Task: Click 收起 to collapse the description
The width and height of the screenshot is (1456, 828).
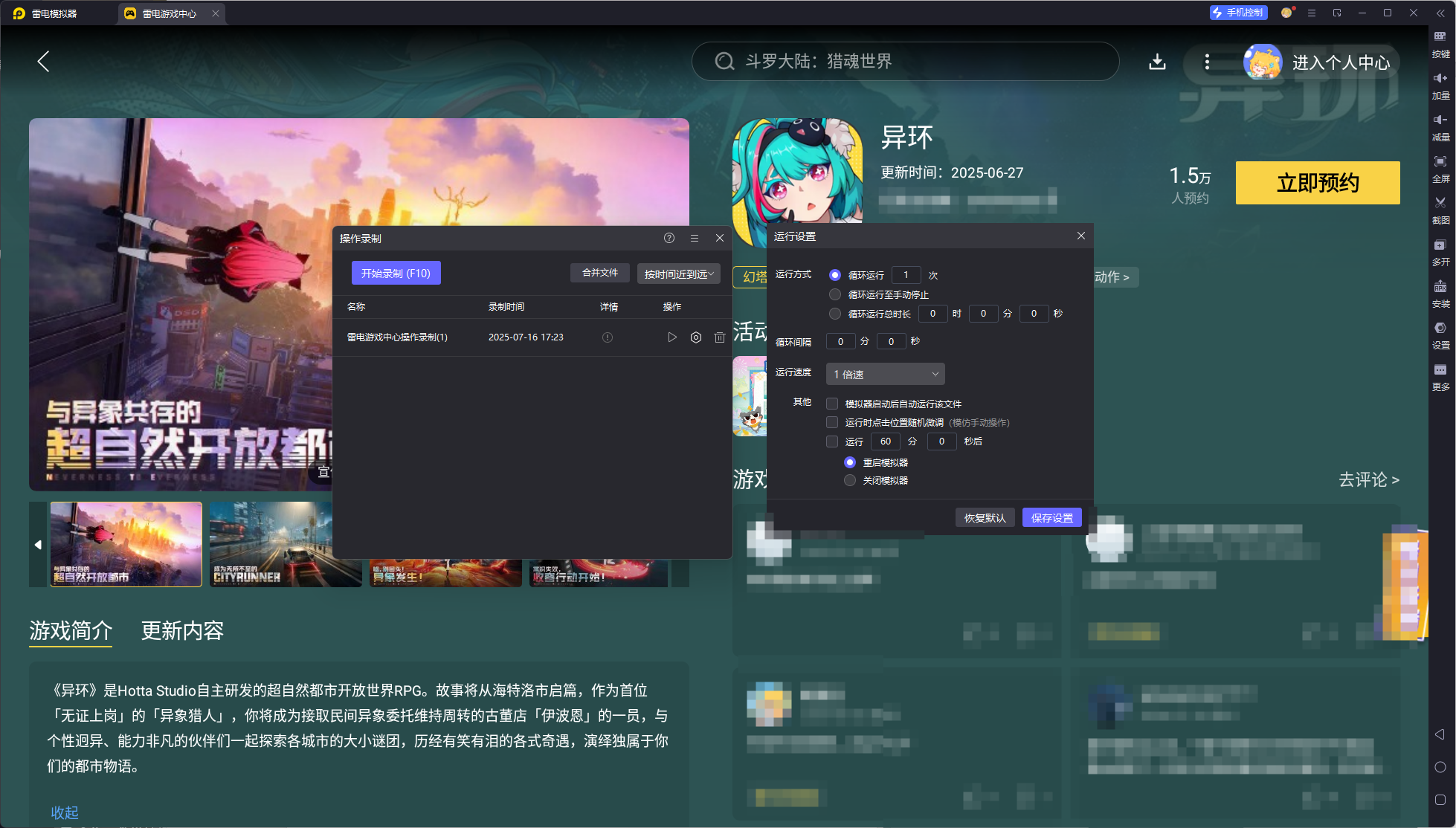Action: tap(65, 812)
